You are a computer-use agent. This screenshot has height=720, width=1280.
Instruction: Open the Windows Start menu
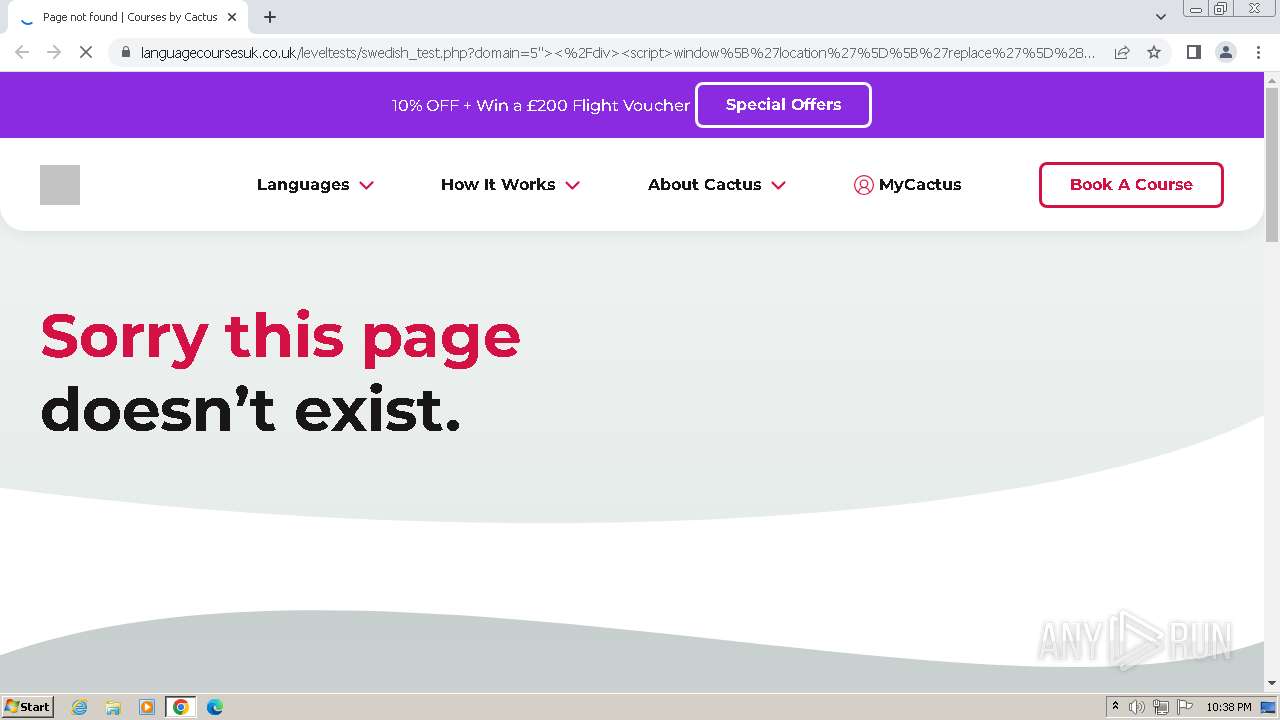[28, 707]
